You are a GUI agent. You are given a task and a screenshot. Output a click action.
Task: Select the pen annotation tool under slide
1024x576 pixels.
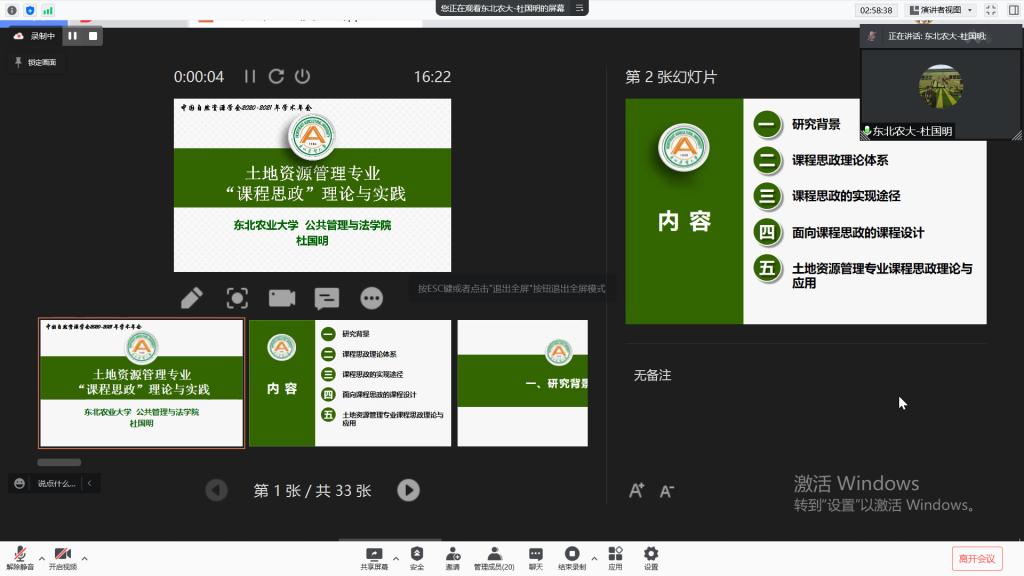pyautogui.click(x=192, y=297)
